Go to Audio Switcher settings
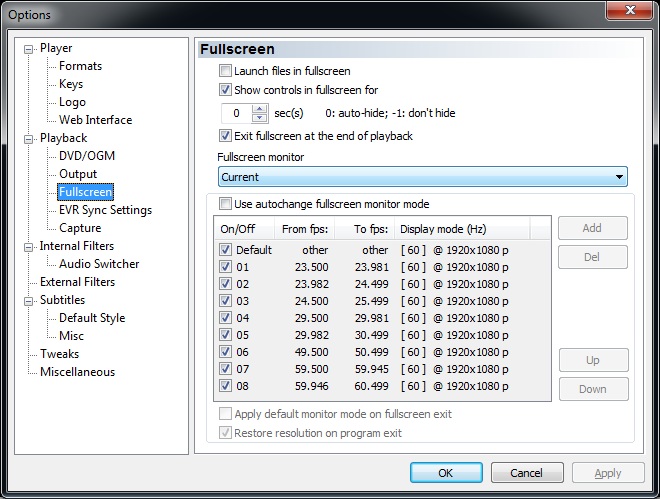660x499 pixels. (99, 264)
